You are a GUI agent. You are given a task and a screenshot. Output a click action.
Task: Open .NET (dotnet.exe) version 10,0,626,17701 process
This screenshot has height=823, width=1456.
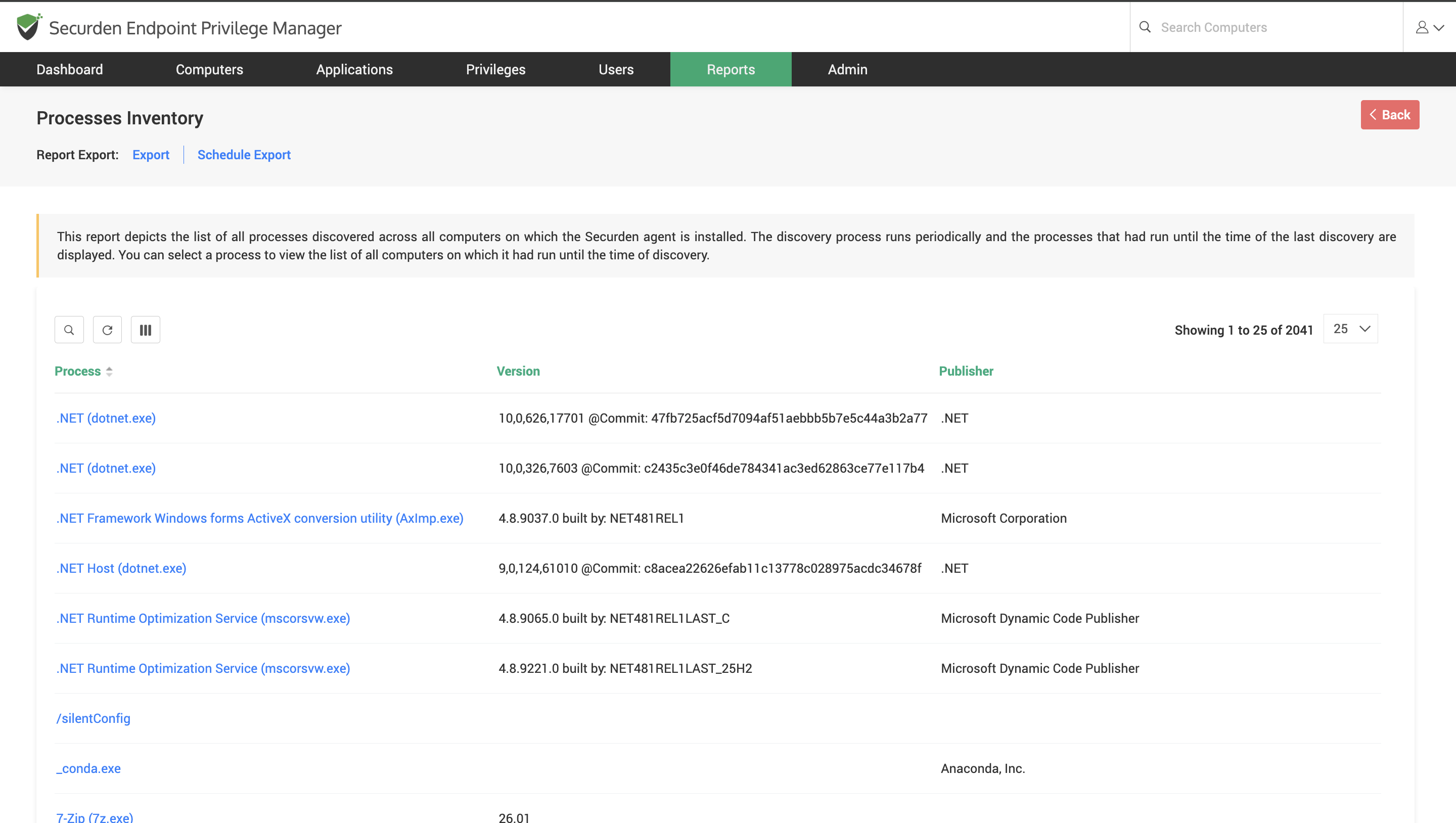(x=106, y=418)
